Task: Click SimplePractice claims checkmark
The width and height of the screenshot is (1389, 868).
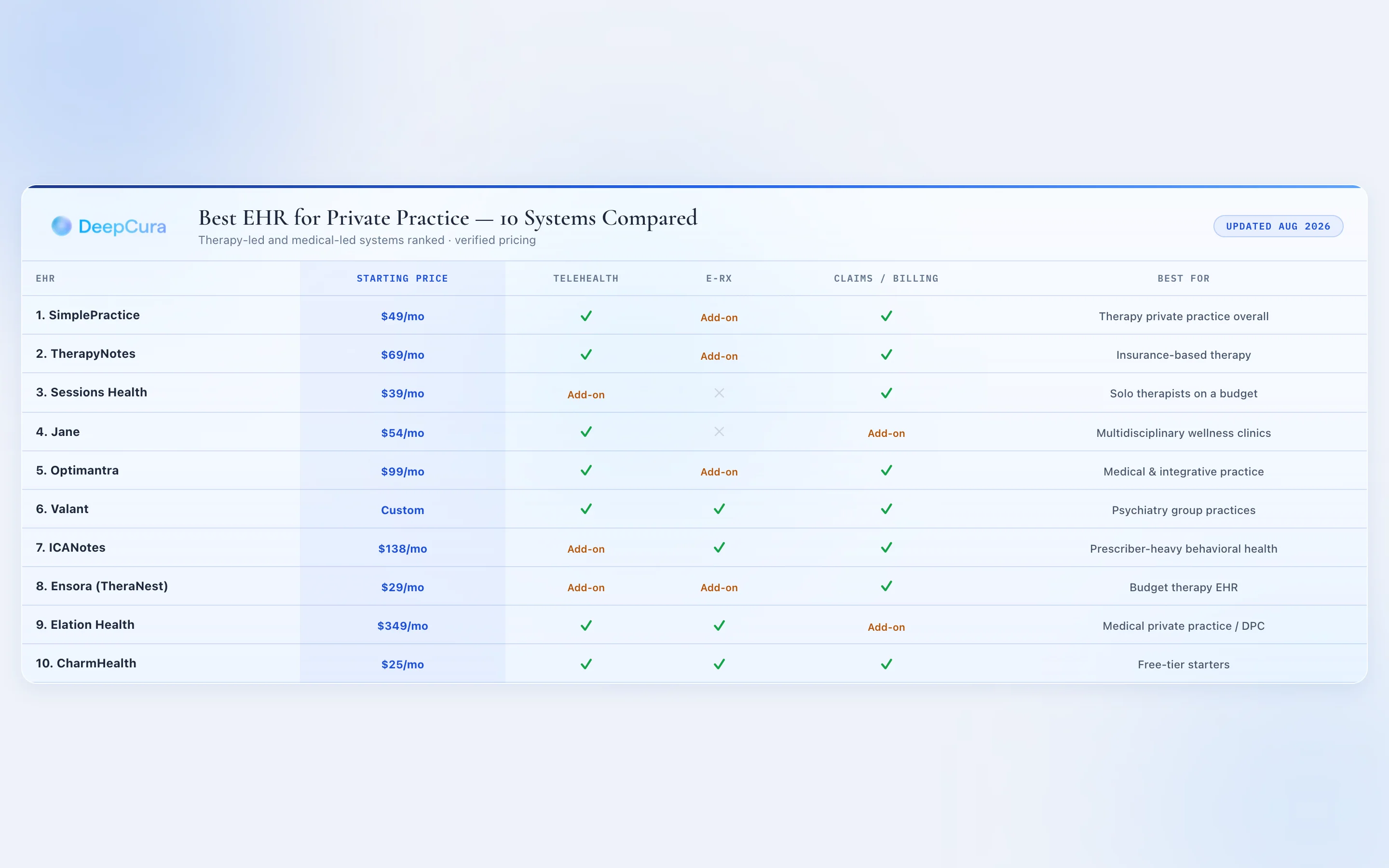Action: (886, 316)
